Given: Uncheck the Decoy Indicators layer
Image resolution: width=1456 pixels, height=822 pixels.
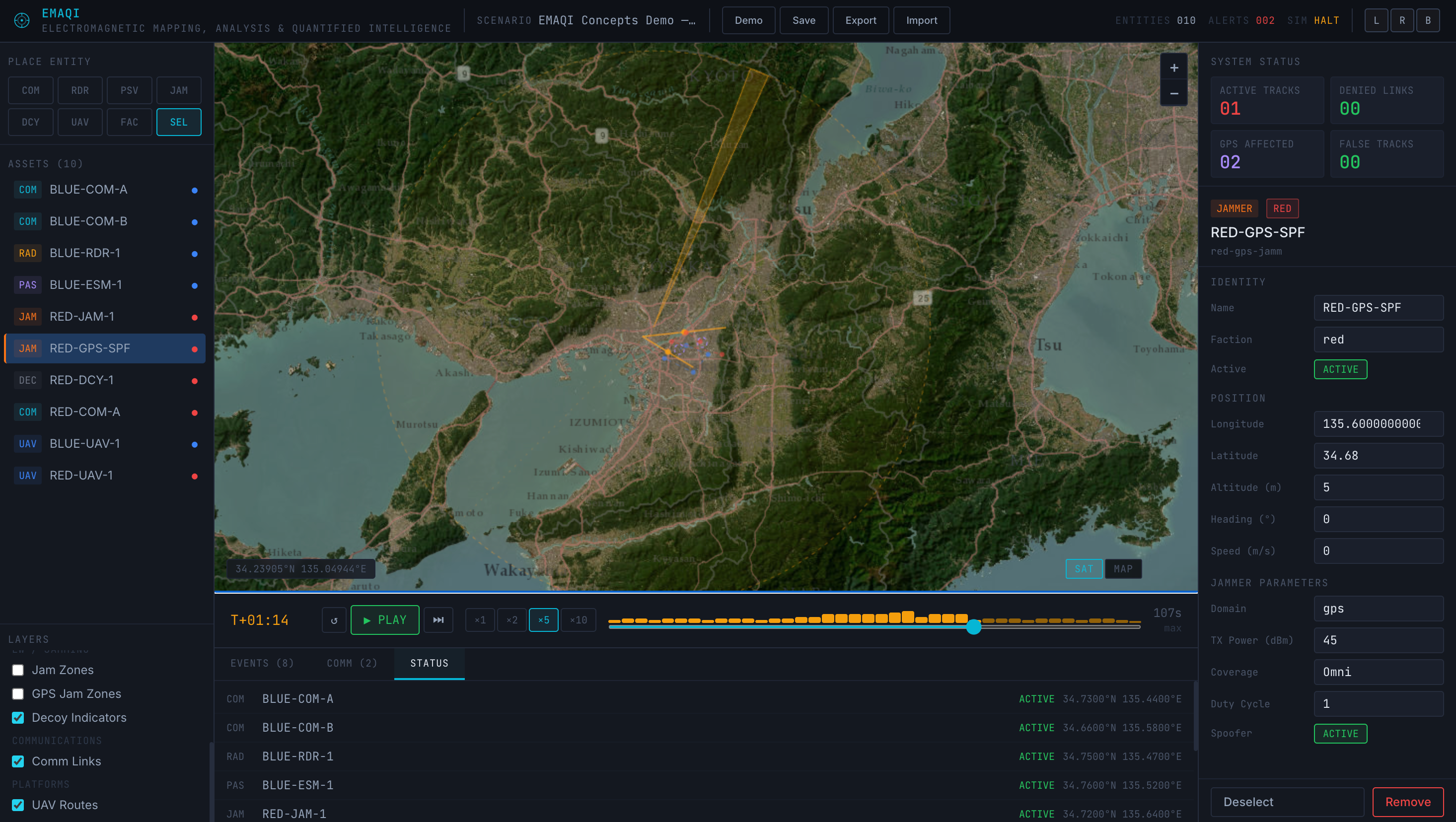Looking at the screenshot, I should [x=18, y=717].
